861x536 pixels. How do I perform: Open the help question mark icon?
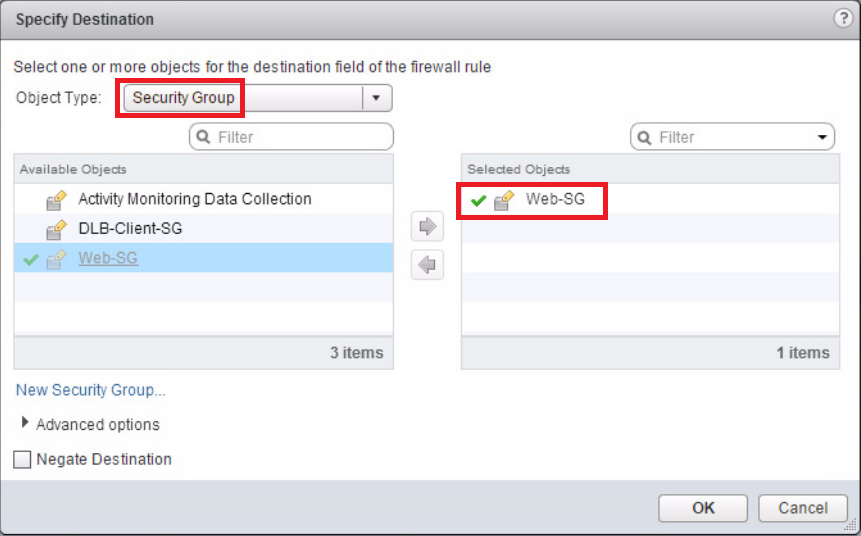(843, 18)
